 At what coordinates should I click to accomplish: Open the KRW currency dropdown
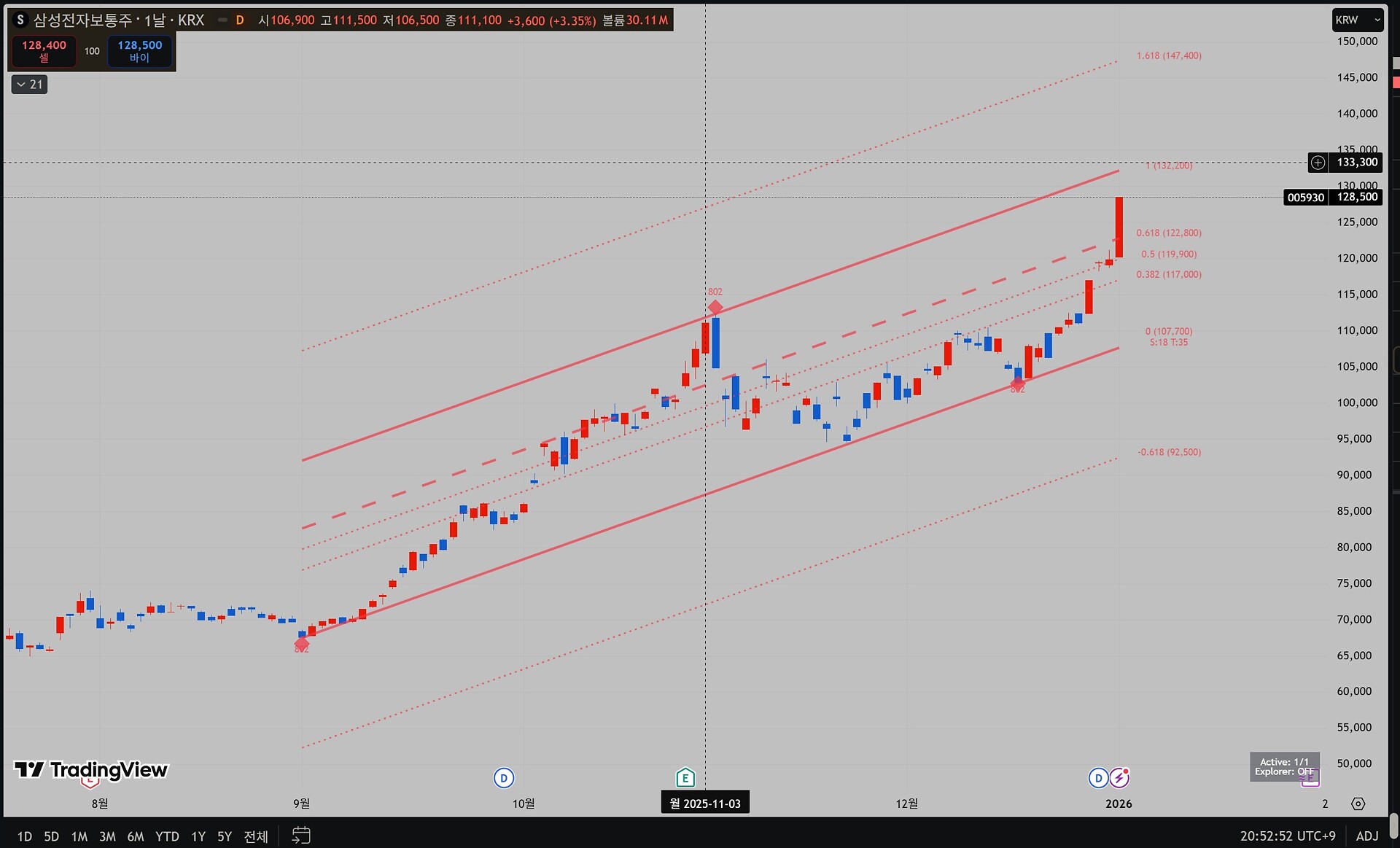(1357, 20)
